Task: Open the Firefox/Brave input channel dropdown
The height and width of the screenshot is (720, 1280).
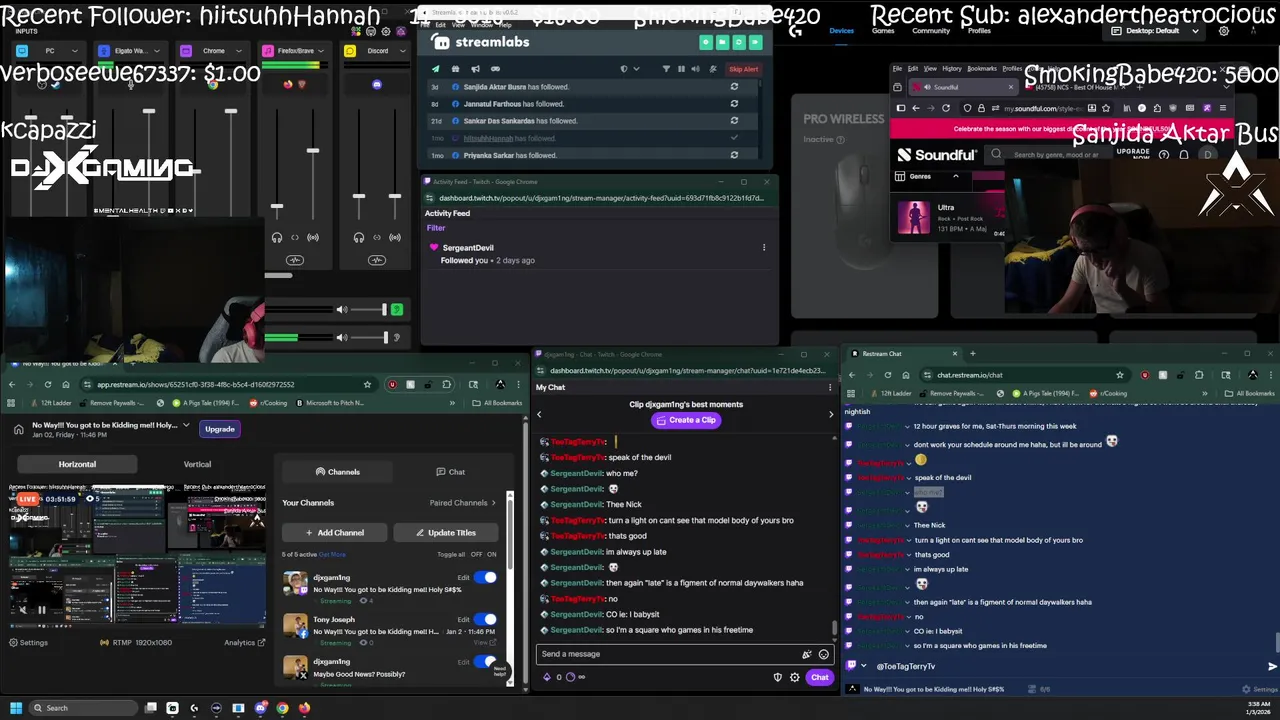Action: tap(321, 51)
